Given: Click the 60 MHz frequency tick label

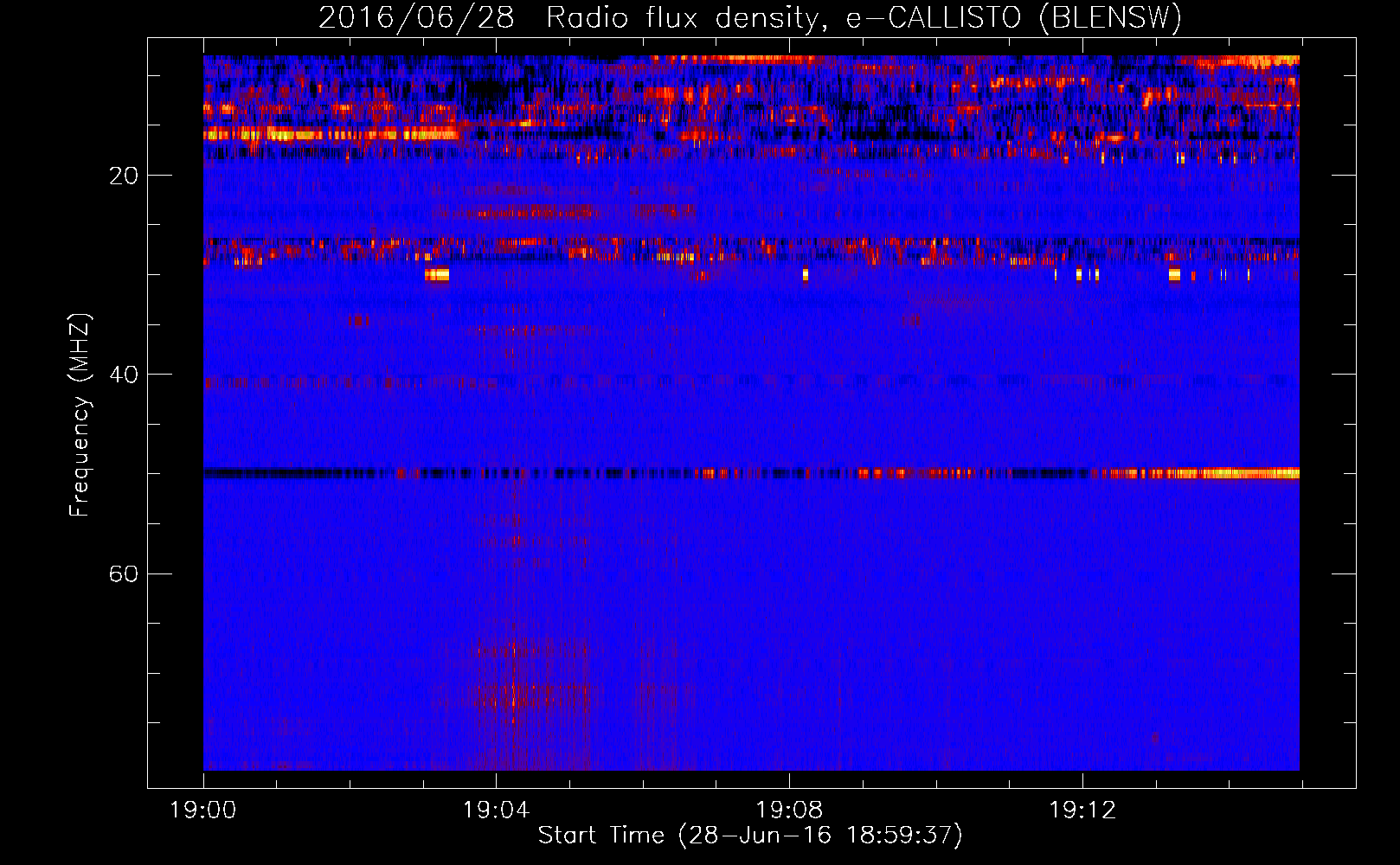Looking at the screenshot, I should 124,573.
